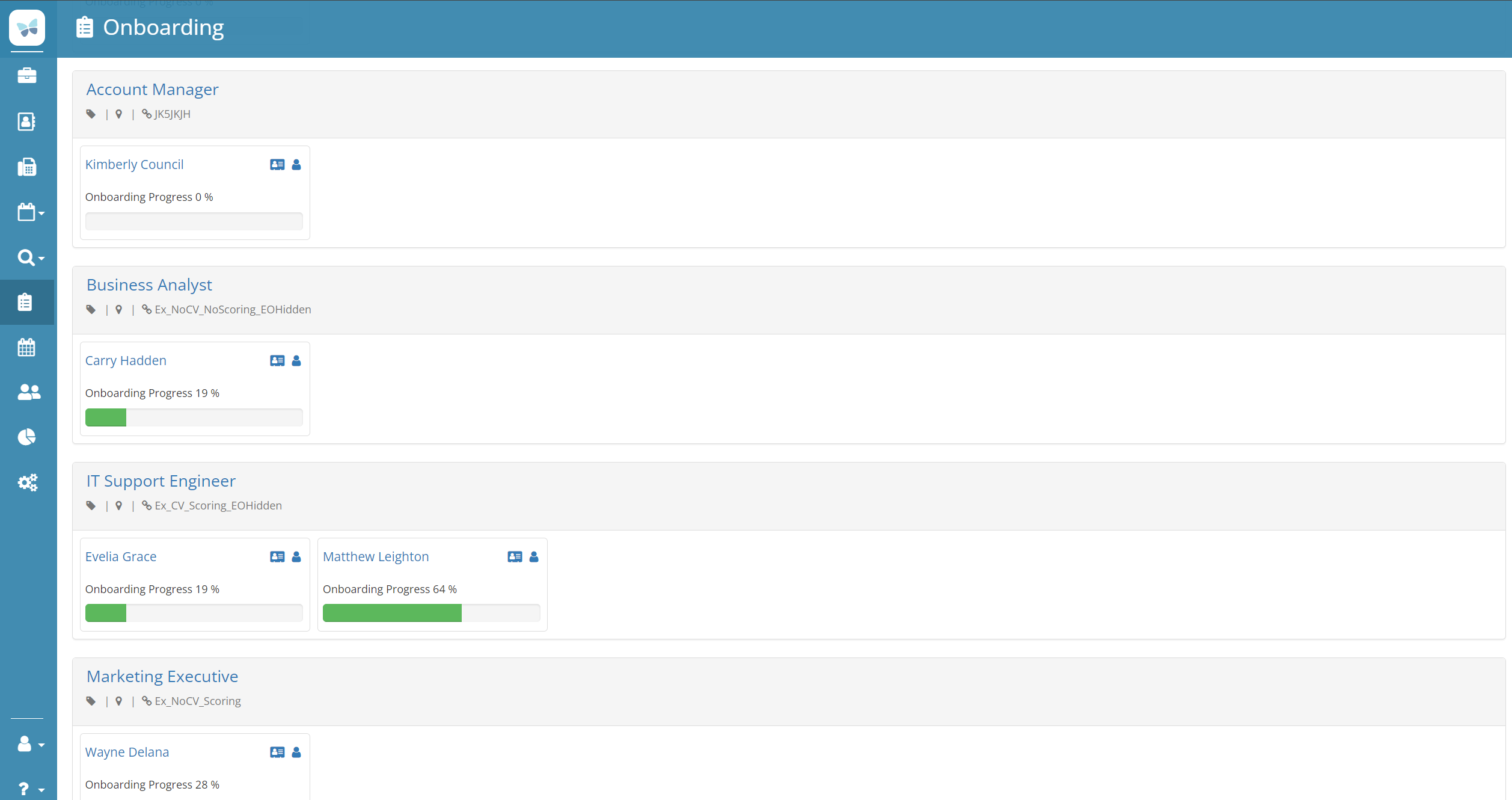Expand the search magnifier dropdown in sidebar
The image size is (1512, 800).
point(30,257)
